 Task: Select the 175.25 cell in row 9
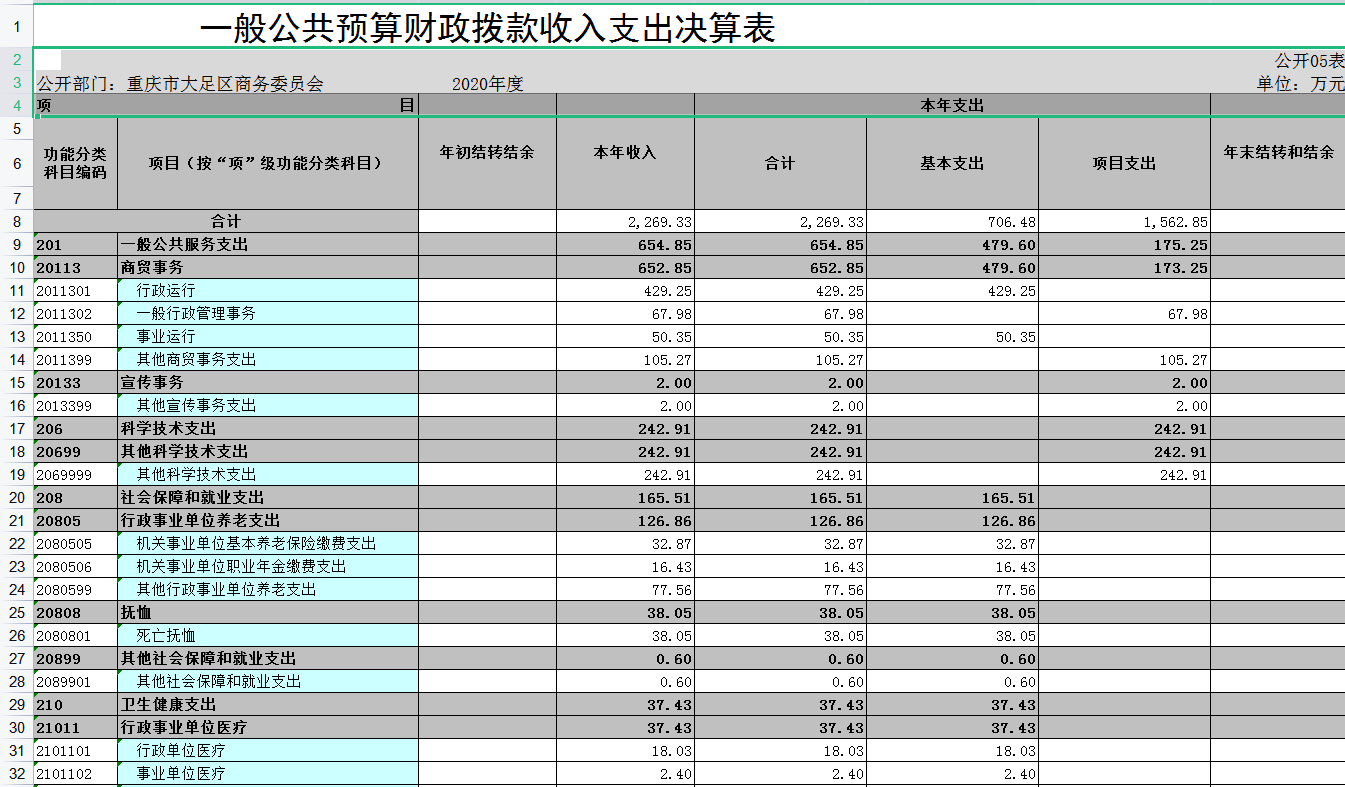[1124, 244]
